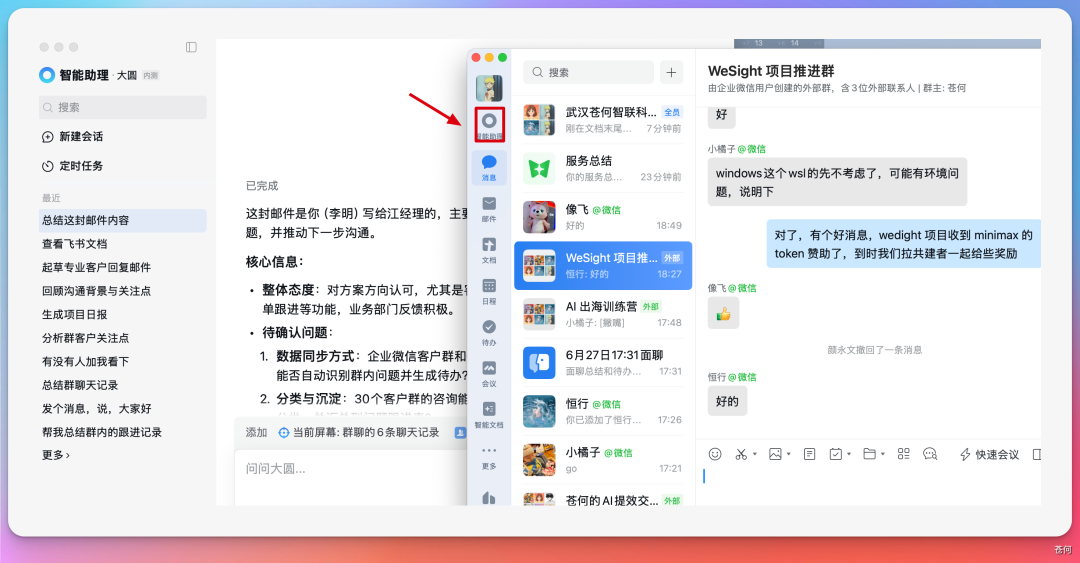The width and height of the screenshot is (1080, 563).
Task: Switch to 消息 in WeCom sidebar
Action: pos(489,167)
